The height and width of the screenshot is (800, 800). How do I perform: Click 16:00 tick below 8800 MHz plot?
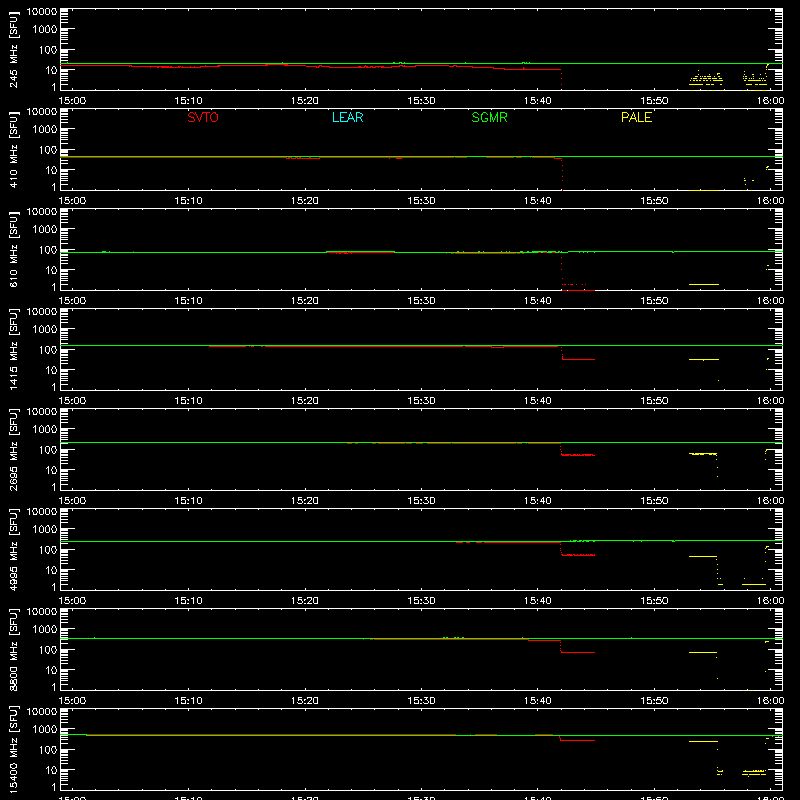point(770,701)
